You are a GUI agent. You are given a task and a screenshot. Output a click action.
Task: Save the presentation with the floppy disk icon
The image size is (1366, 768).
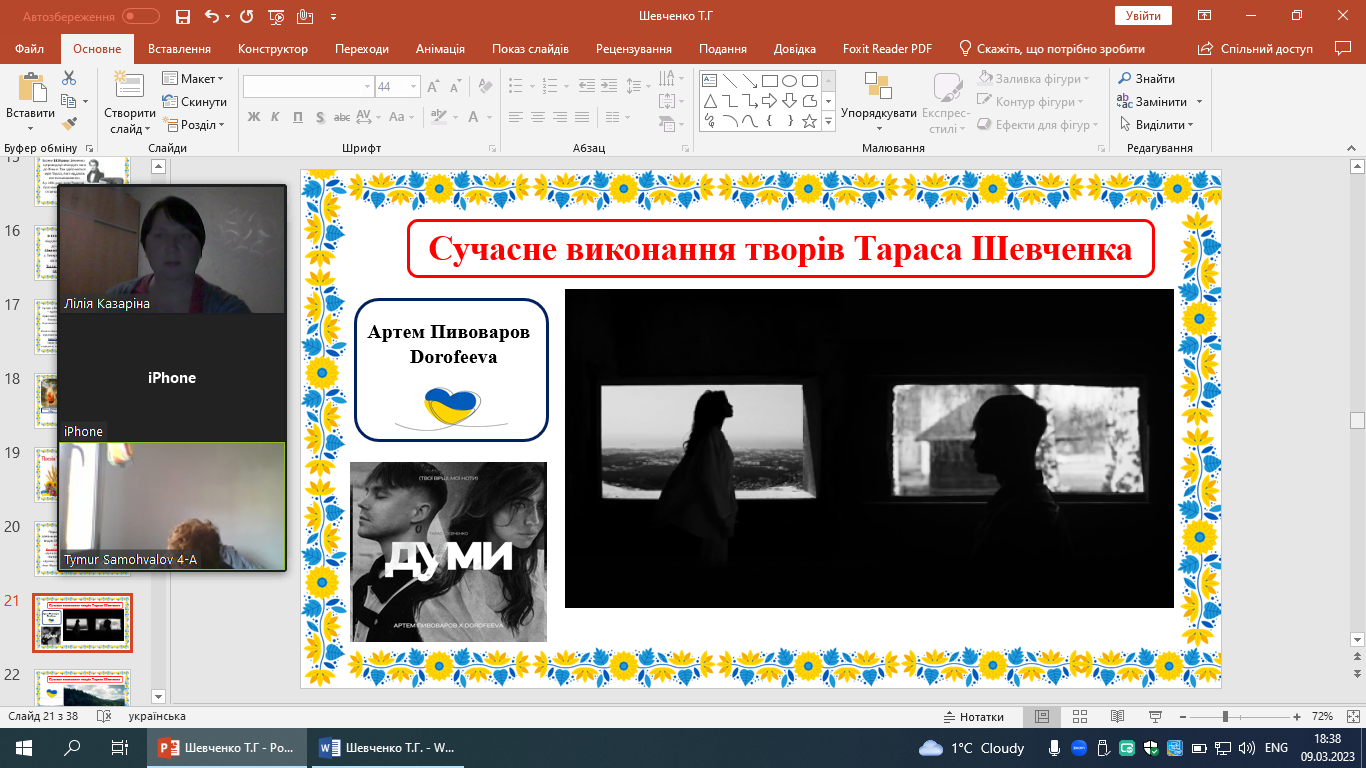tap(182, 16)
